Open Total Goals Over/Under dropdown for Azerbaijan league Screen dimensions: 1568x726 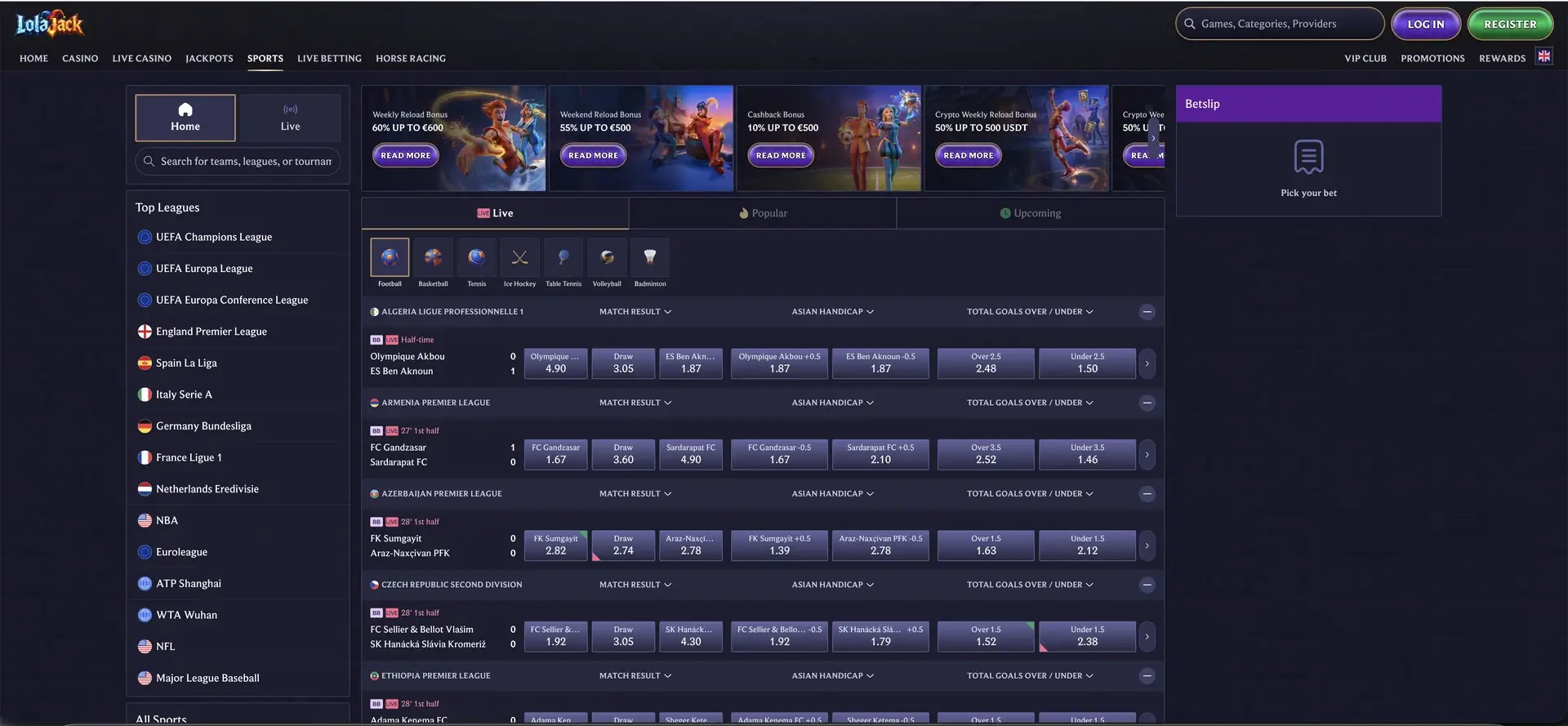point(1030,494)
